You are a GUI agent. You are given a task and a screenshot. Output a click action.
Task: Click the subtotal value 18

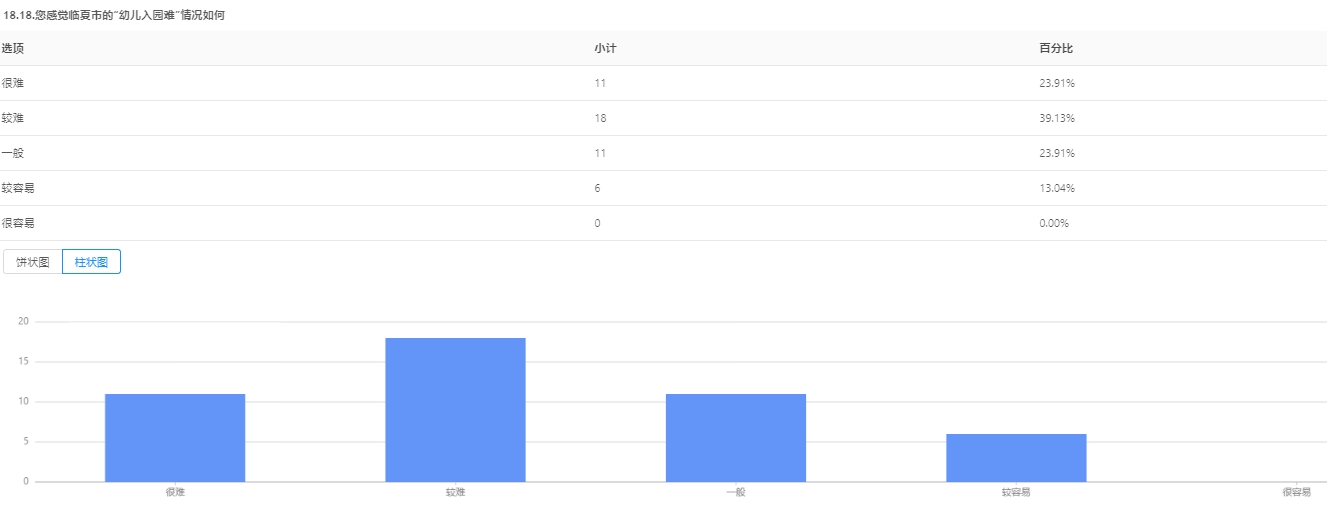[x=600, y=118]
